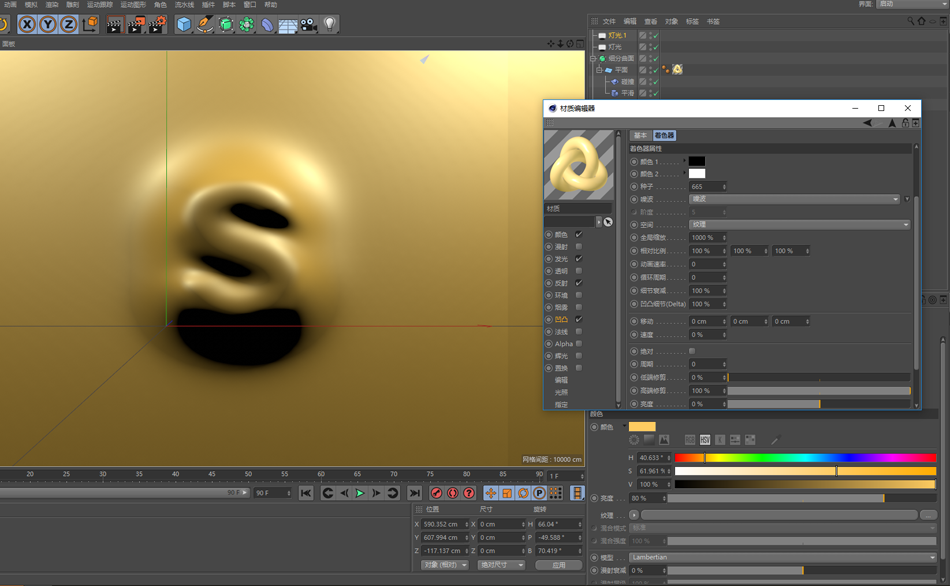
Task: Open the 空间 space dropdown
Action: point(799,224)
